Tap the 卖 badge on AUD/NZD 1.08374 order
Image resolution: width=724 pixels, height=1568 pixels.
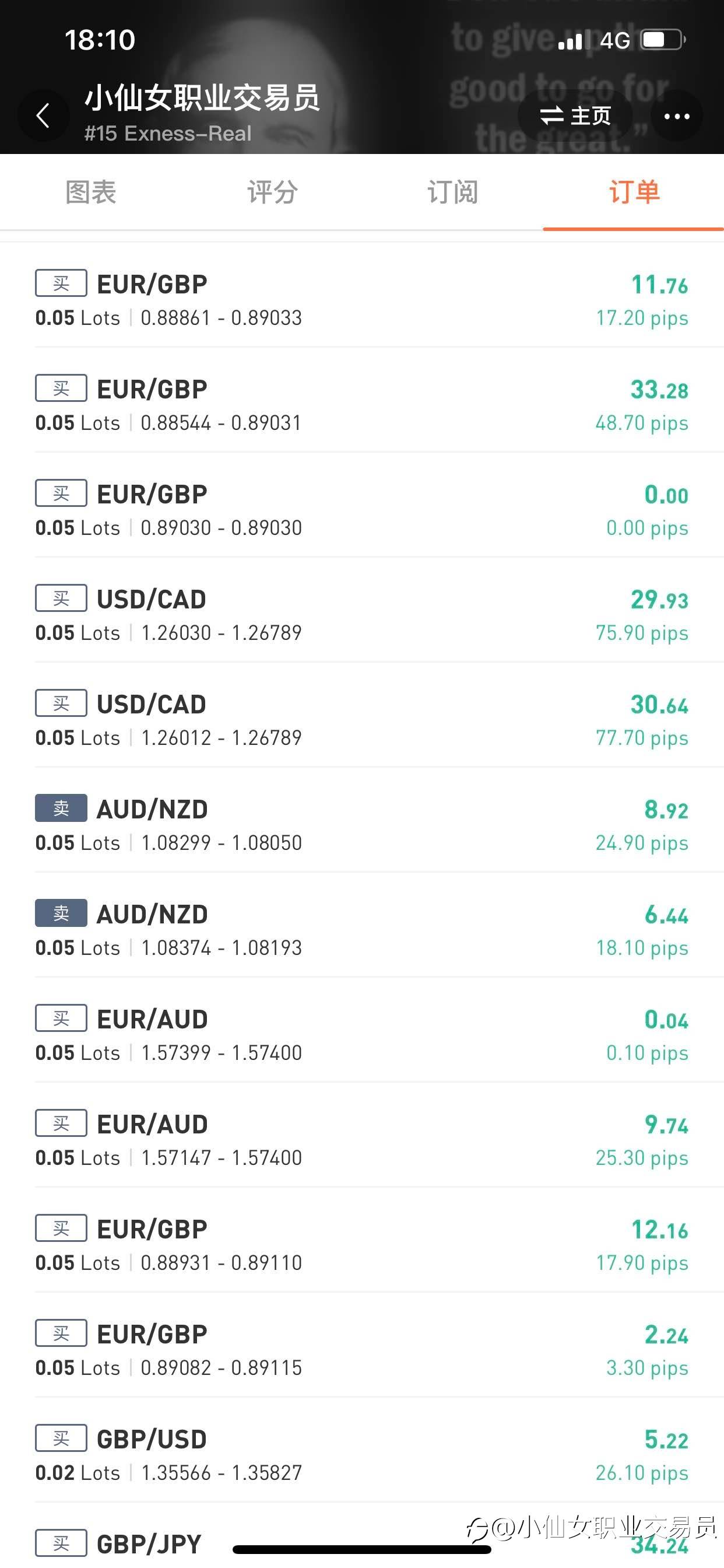tap(61, 913)
